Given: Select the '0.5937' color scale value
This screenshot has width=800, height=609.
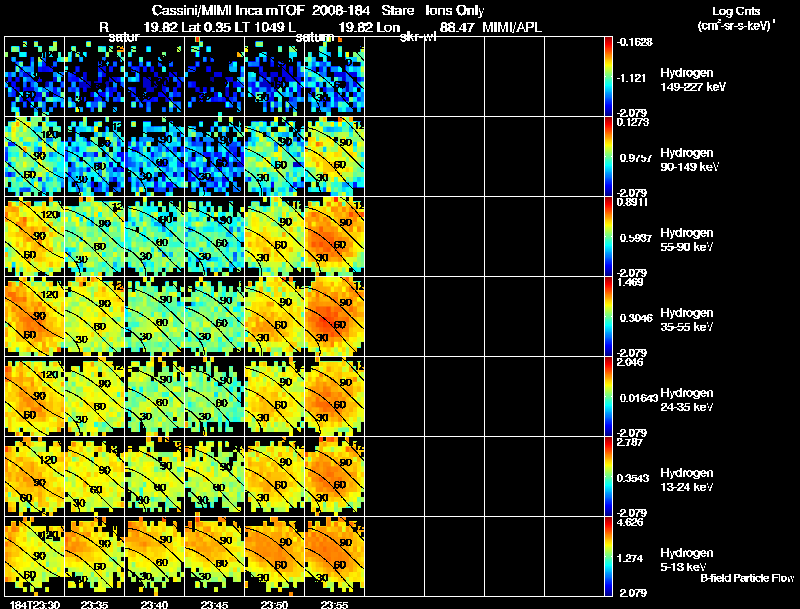Looking at the screenshot, I should coord(635,238).
